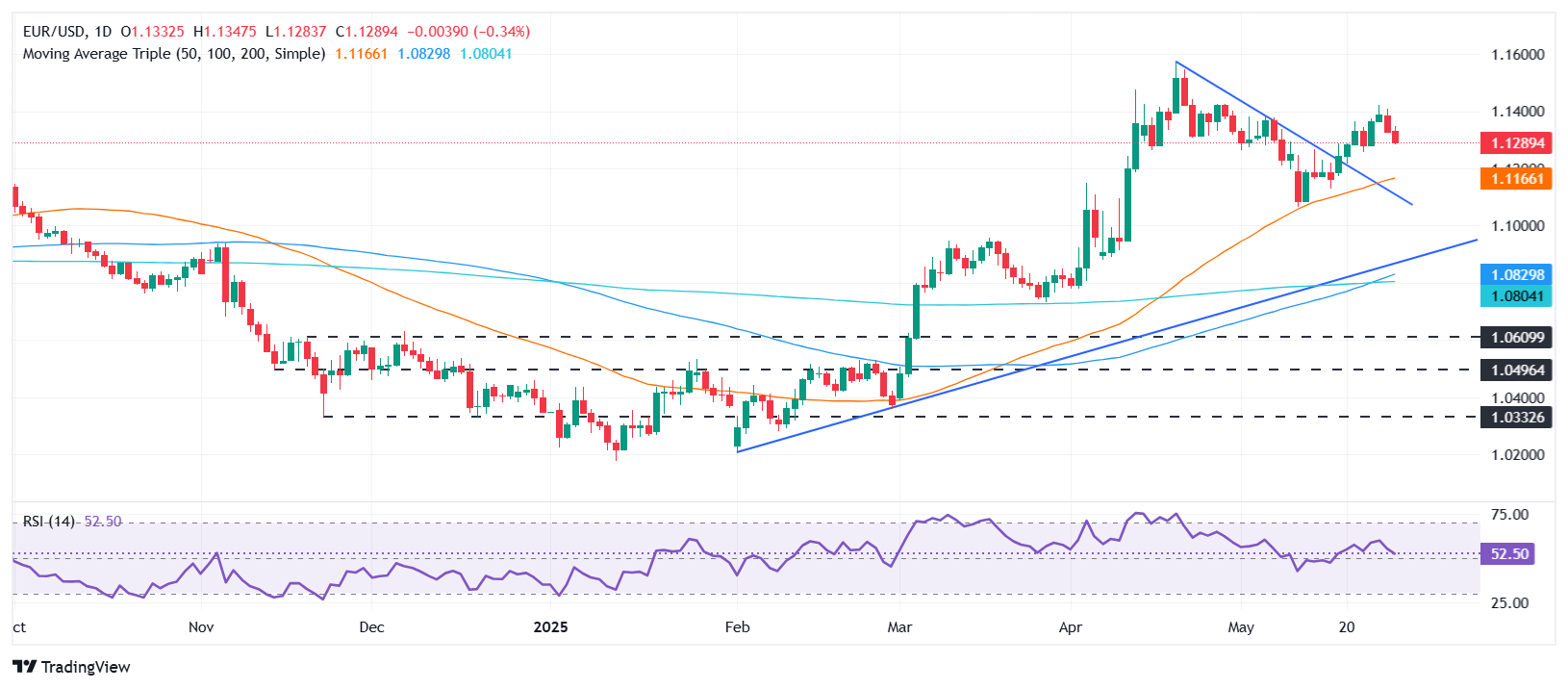Select the 1.03326 horizontal level label
The height and width of the screenshot is (689, 1568).
tap(1517, 418)
